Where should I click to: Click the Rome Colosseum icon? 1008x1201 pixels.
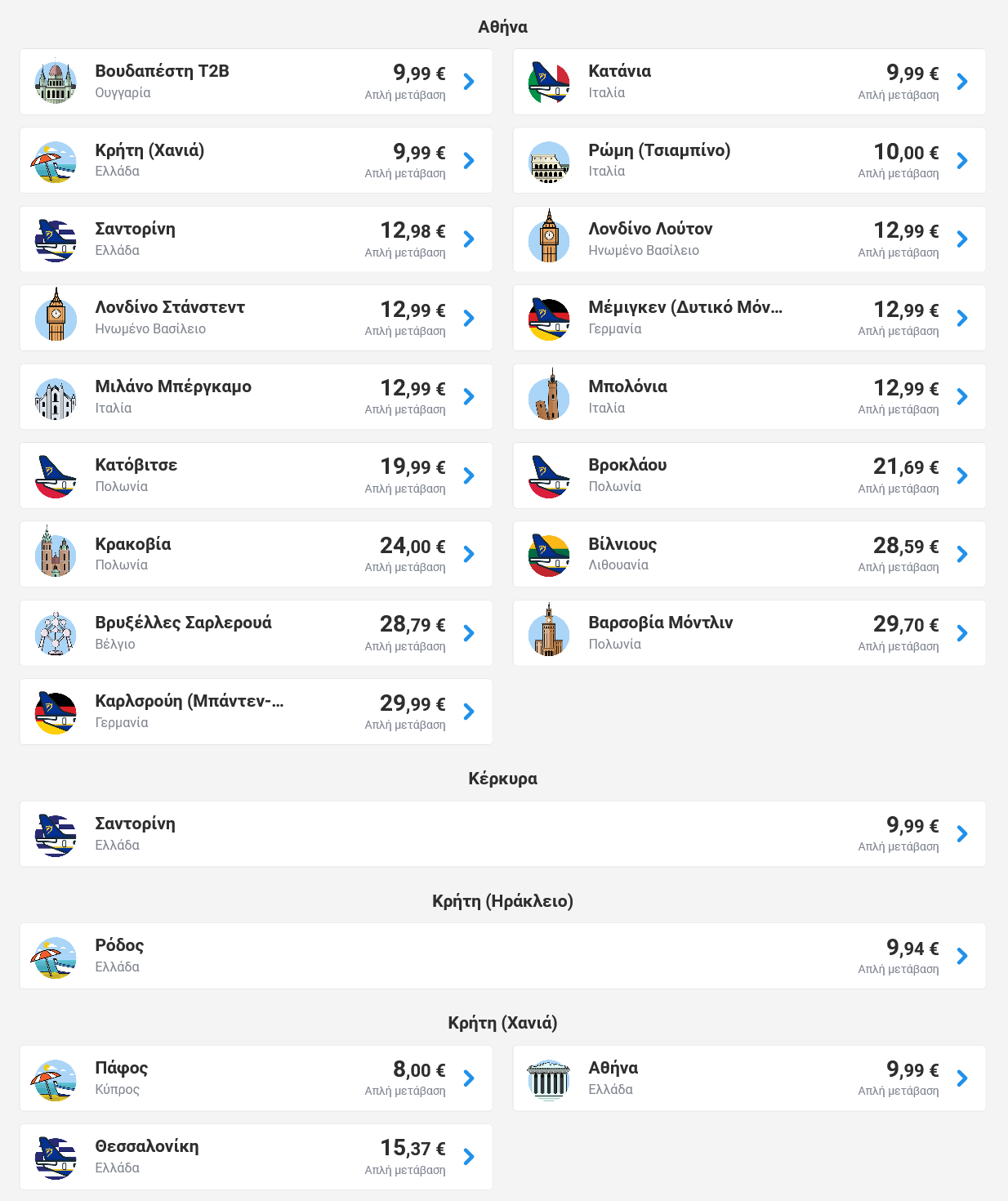(549, 161)
